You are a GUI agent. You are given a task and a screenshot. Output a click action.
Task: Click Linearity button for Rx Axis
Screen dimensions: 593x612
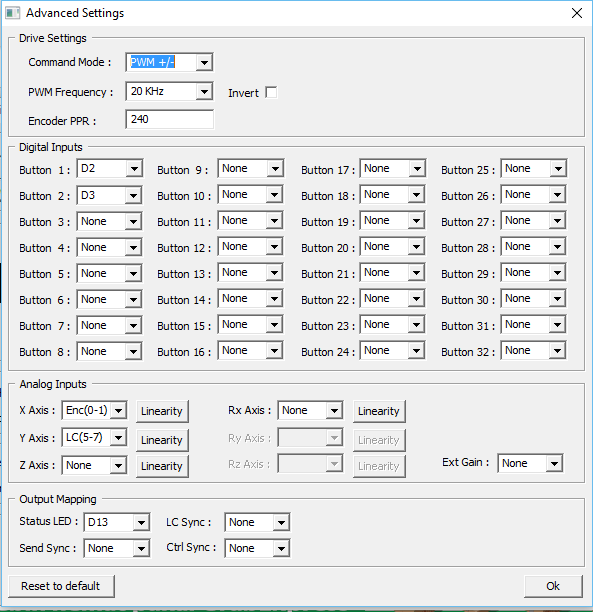click(x=379, y=411)
